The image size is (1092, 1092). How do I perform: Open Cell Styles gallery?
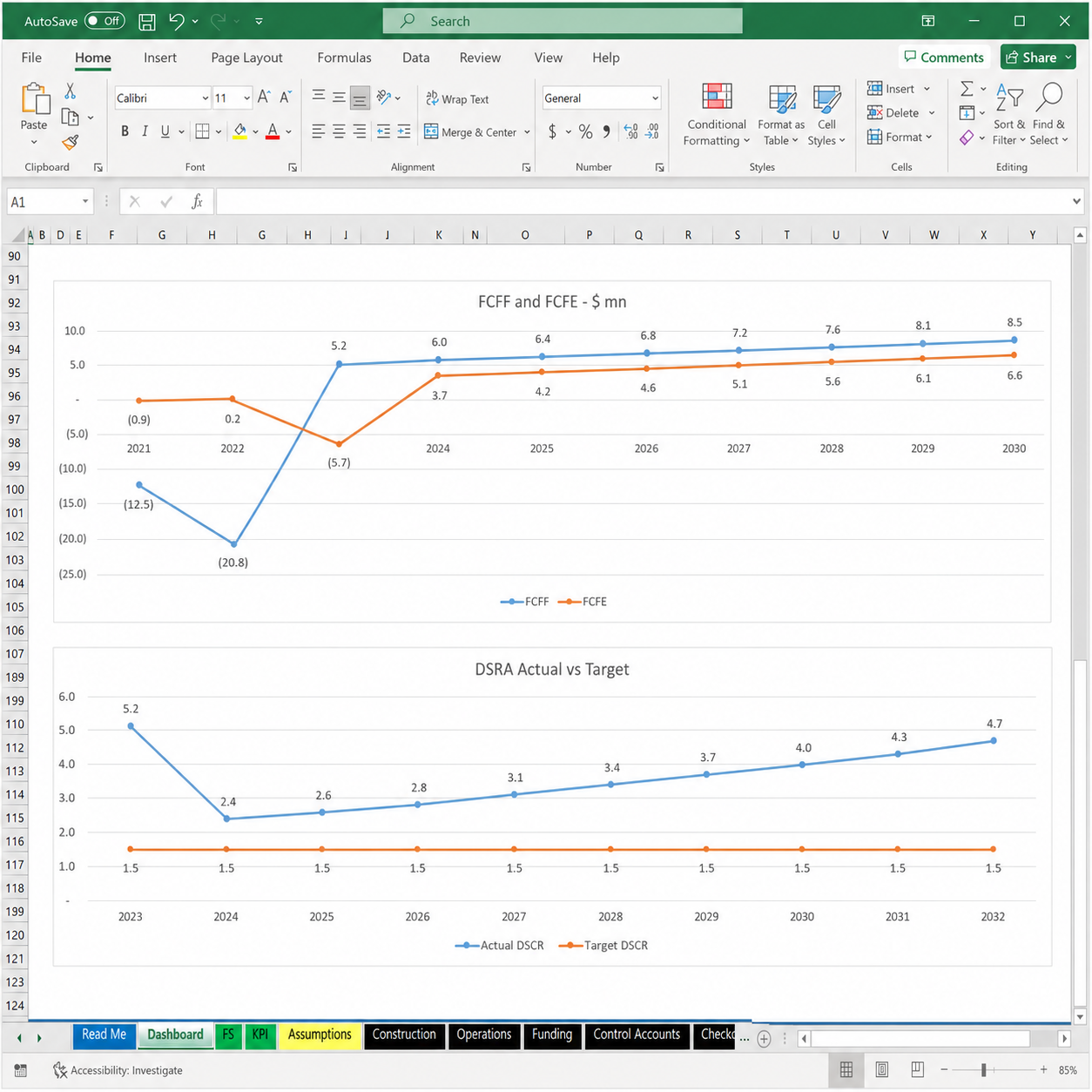click(826, 115)
